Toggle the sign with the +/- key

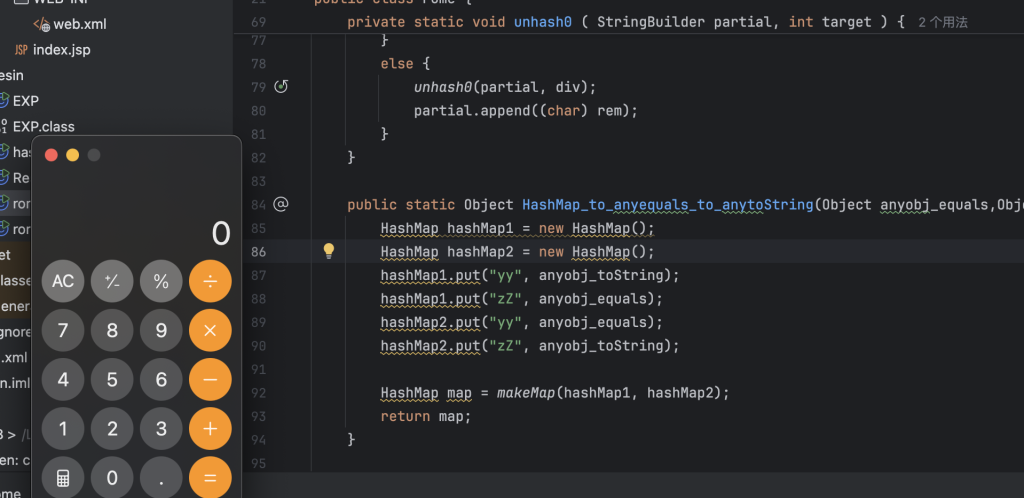[112, 281]
